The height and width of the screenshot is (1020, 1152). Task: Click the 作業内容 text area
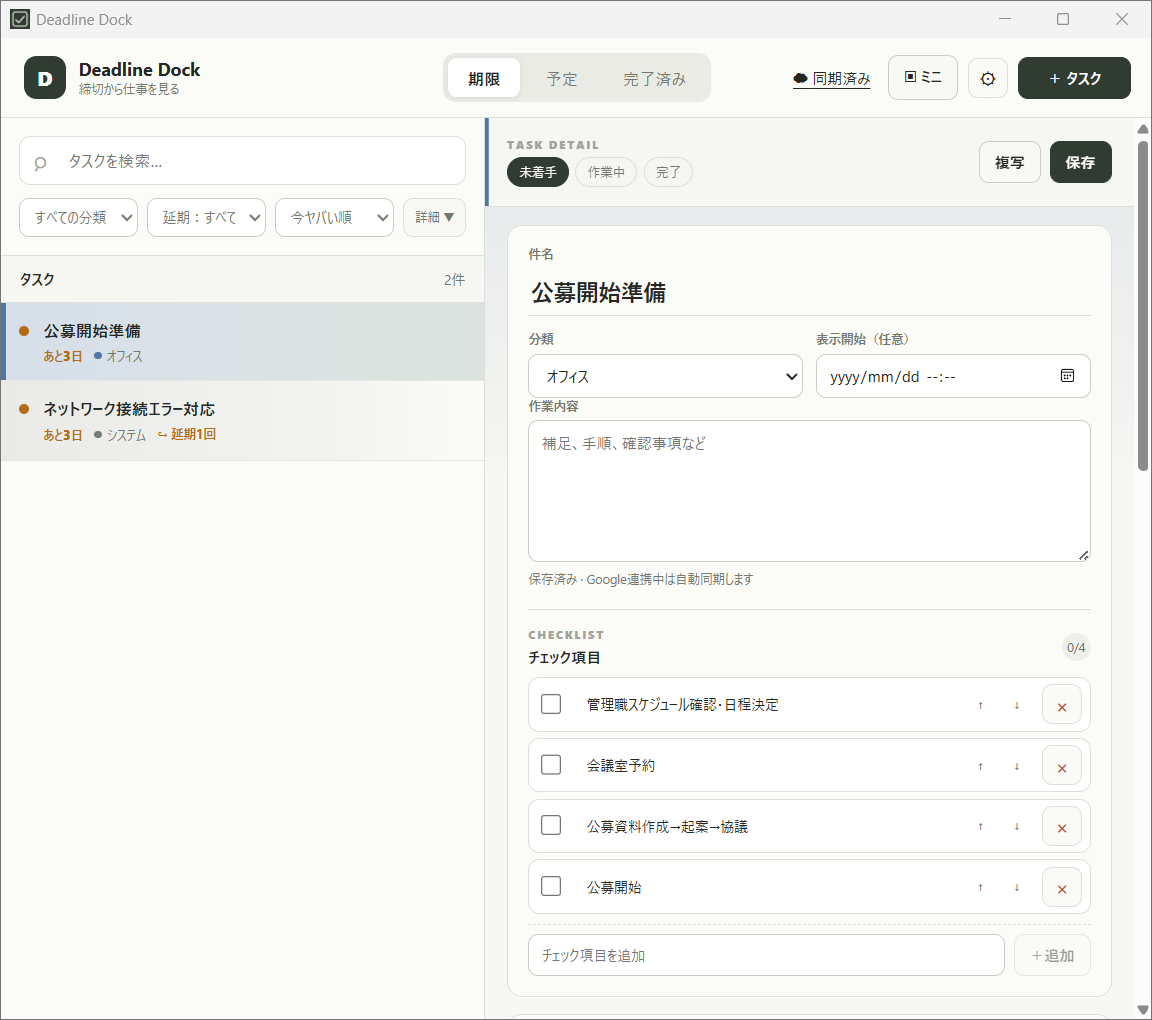[809, 491]
